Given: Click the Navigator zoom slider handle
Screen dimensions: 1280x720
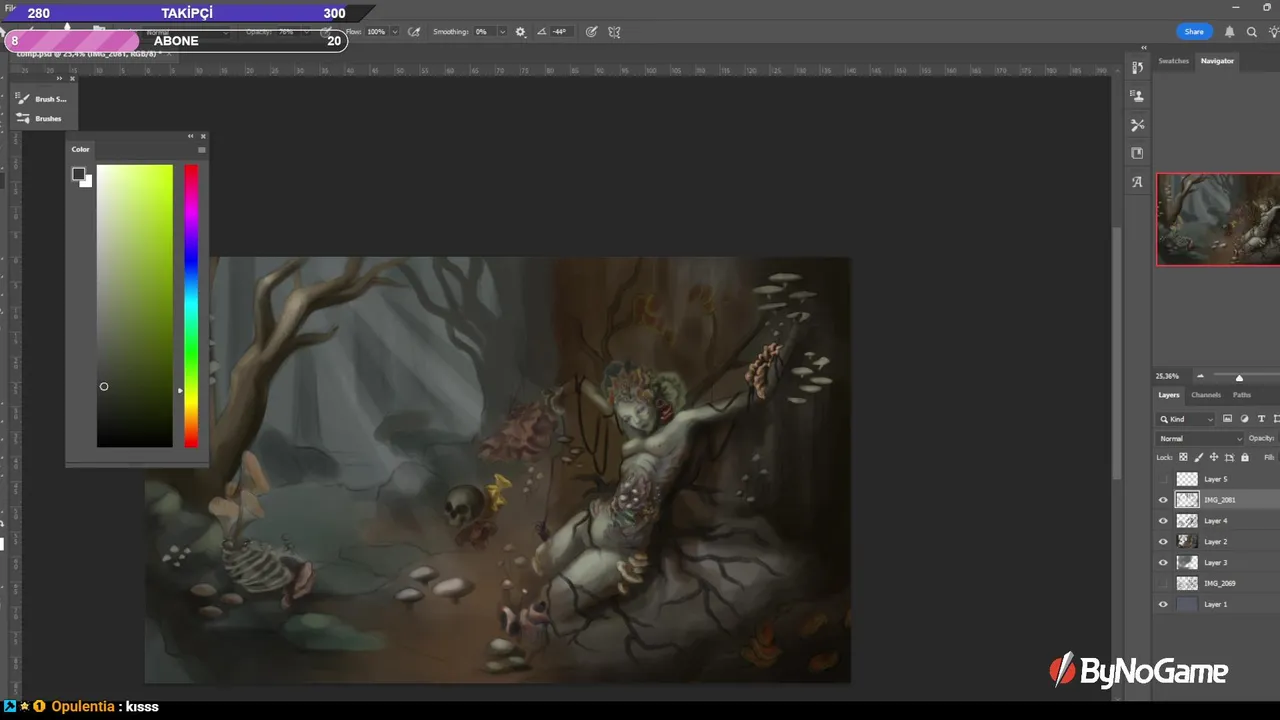Looking at the screenshot, I should (1239, 377).
